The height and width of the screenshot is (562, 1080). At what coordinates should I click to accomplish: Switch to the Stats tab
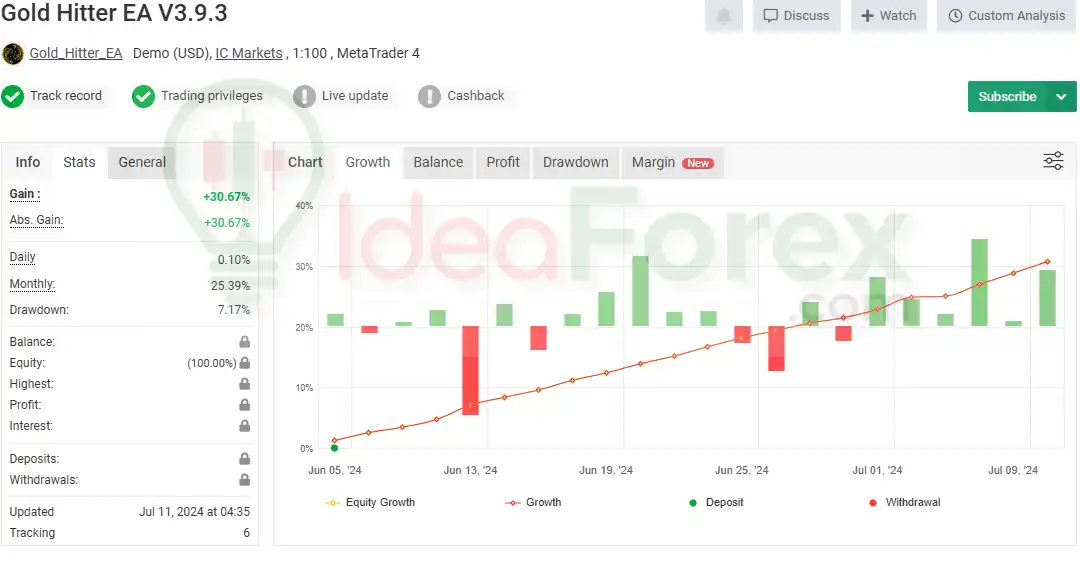point(79,162)
